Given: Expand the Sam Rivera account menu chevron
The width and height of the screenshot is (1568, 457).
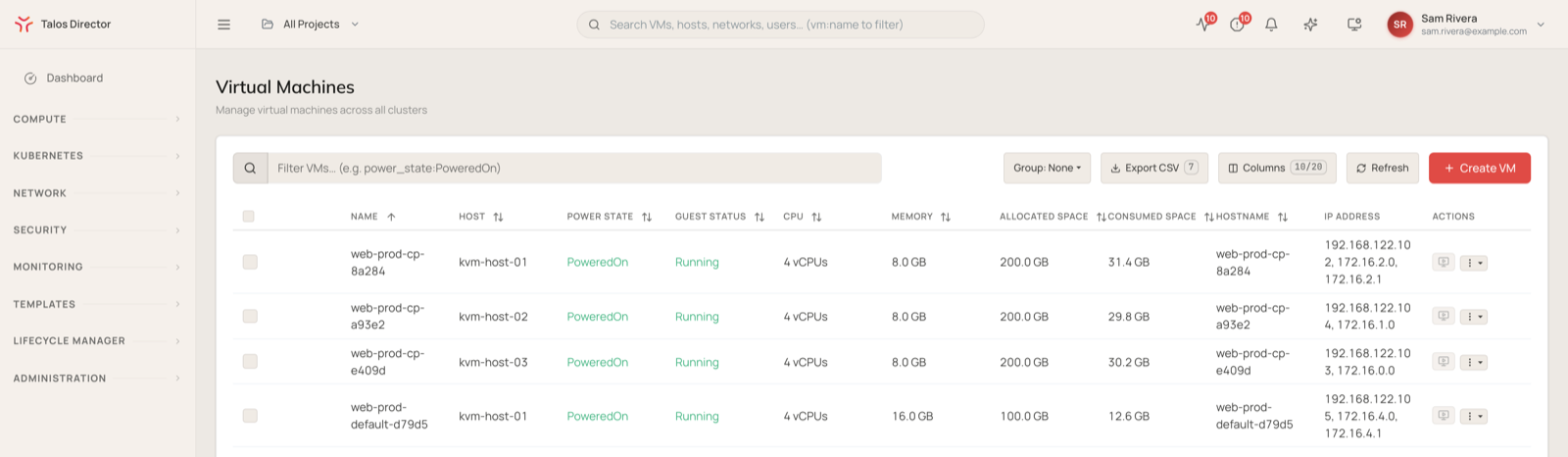Looking at the screenshot, I should (x=1541, y=25).
